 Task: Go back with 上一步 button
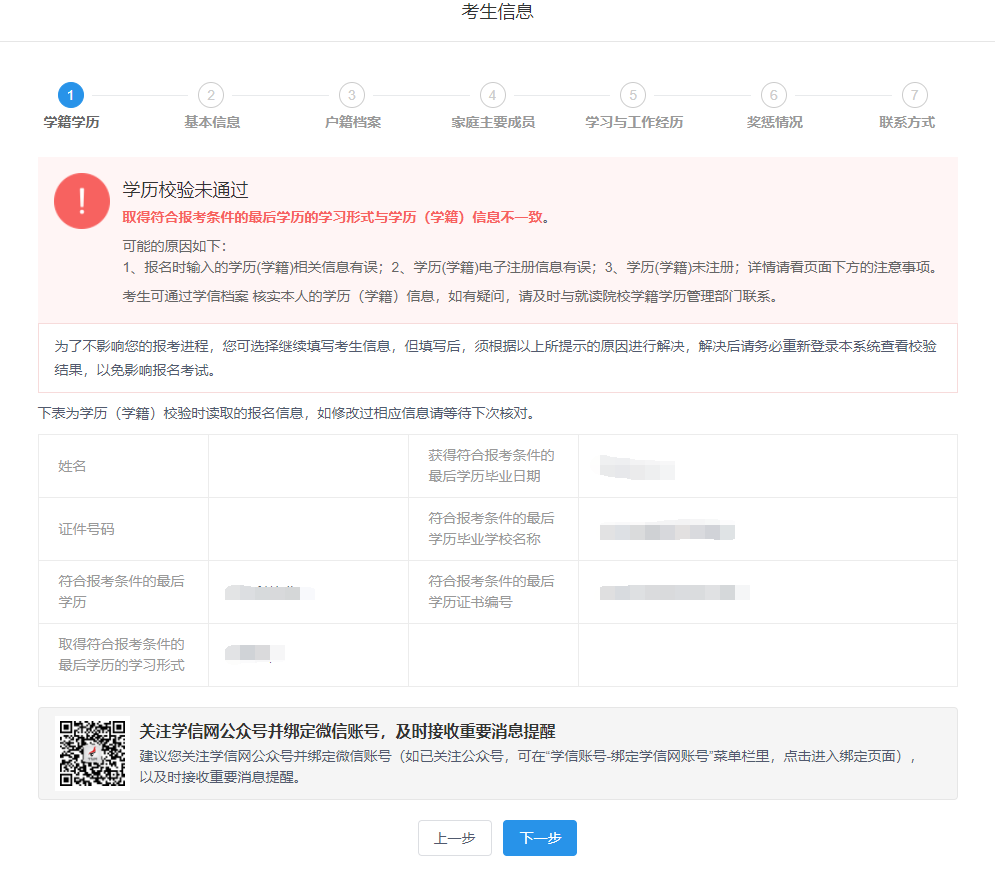coord(455,838)
